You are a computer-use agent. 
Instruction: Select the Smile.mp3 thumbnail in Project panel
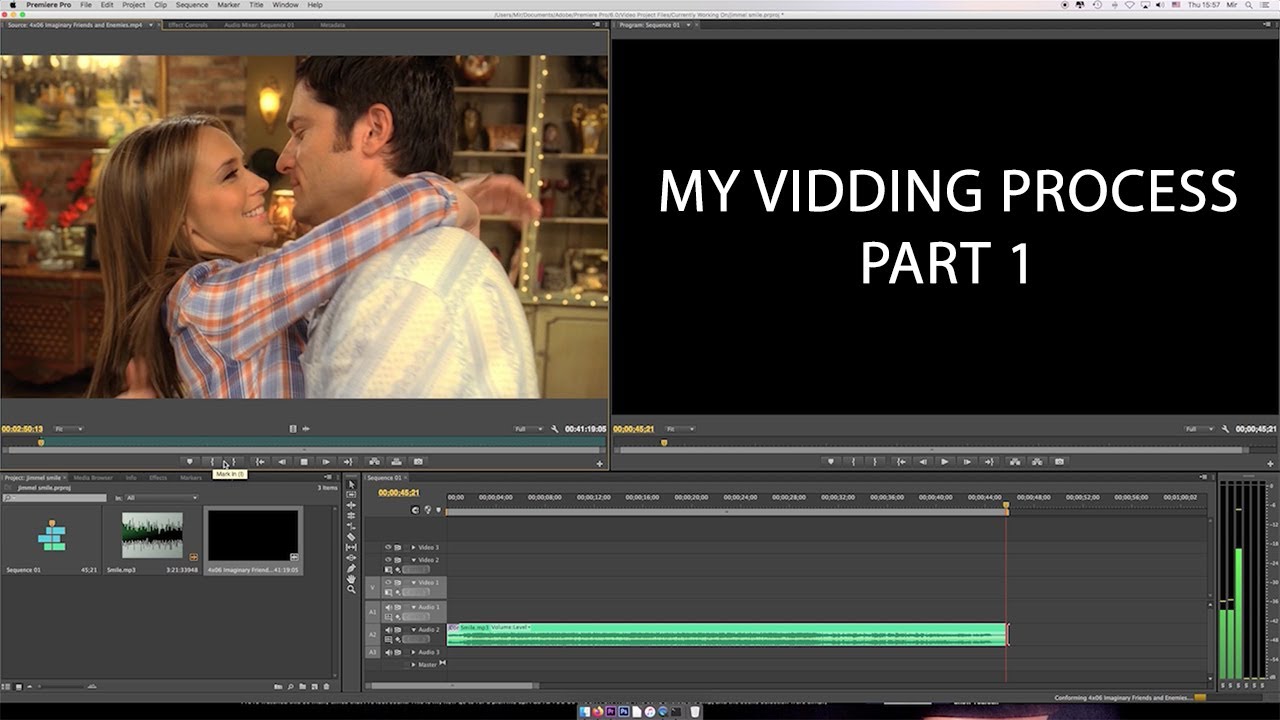[152, 536]
